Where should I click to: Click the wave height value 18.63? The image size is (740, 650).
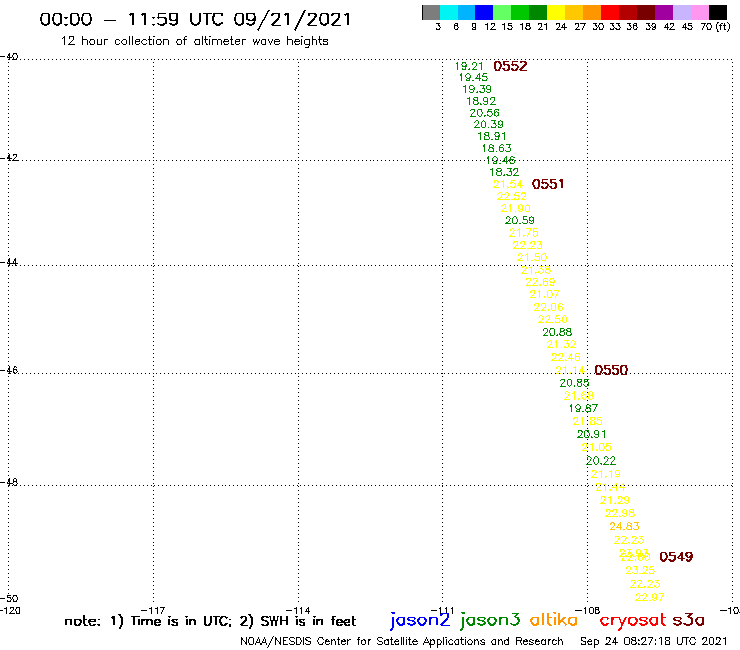496,148
